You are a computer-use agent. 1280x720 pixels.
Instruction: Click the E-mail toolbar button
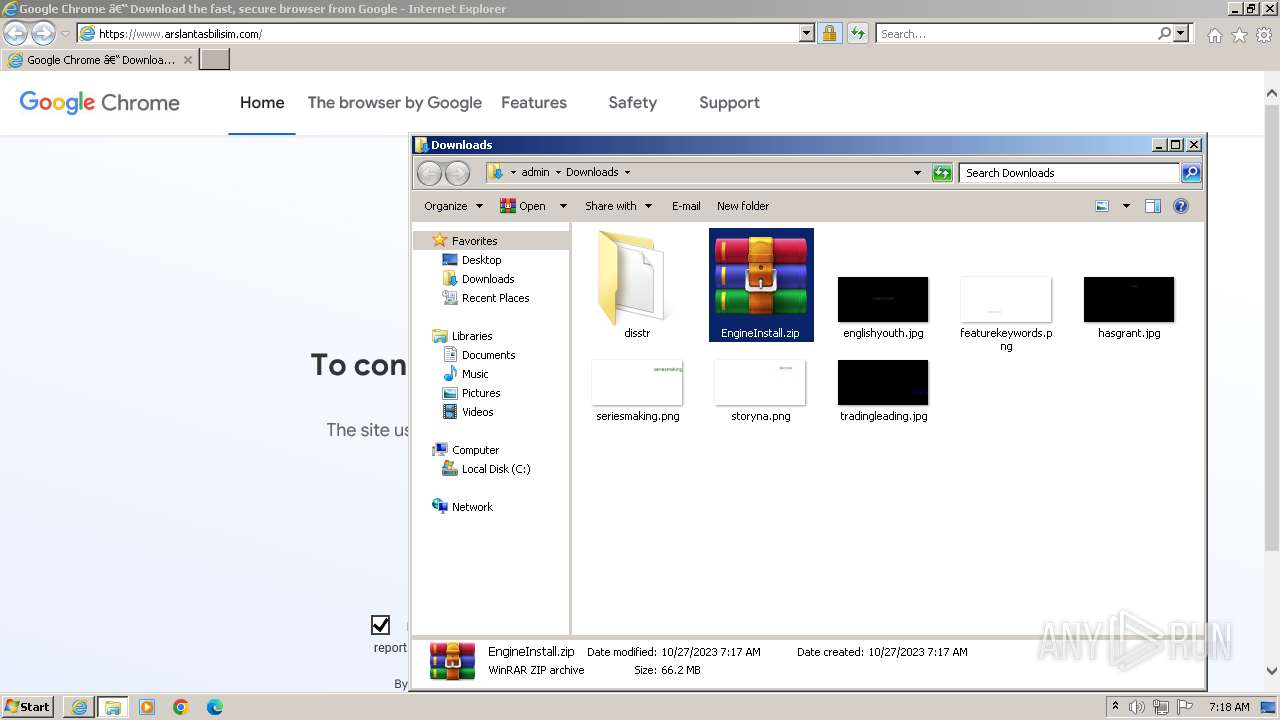(x=686, y=206)
